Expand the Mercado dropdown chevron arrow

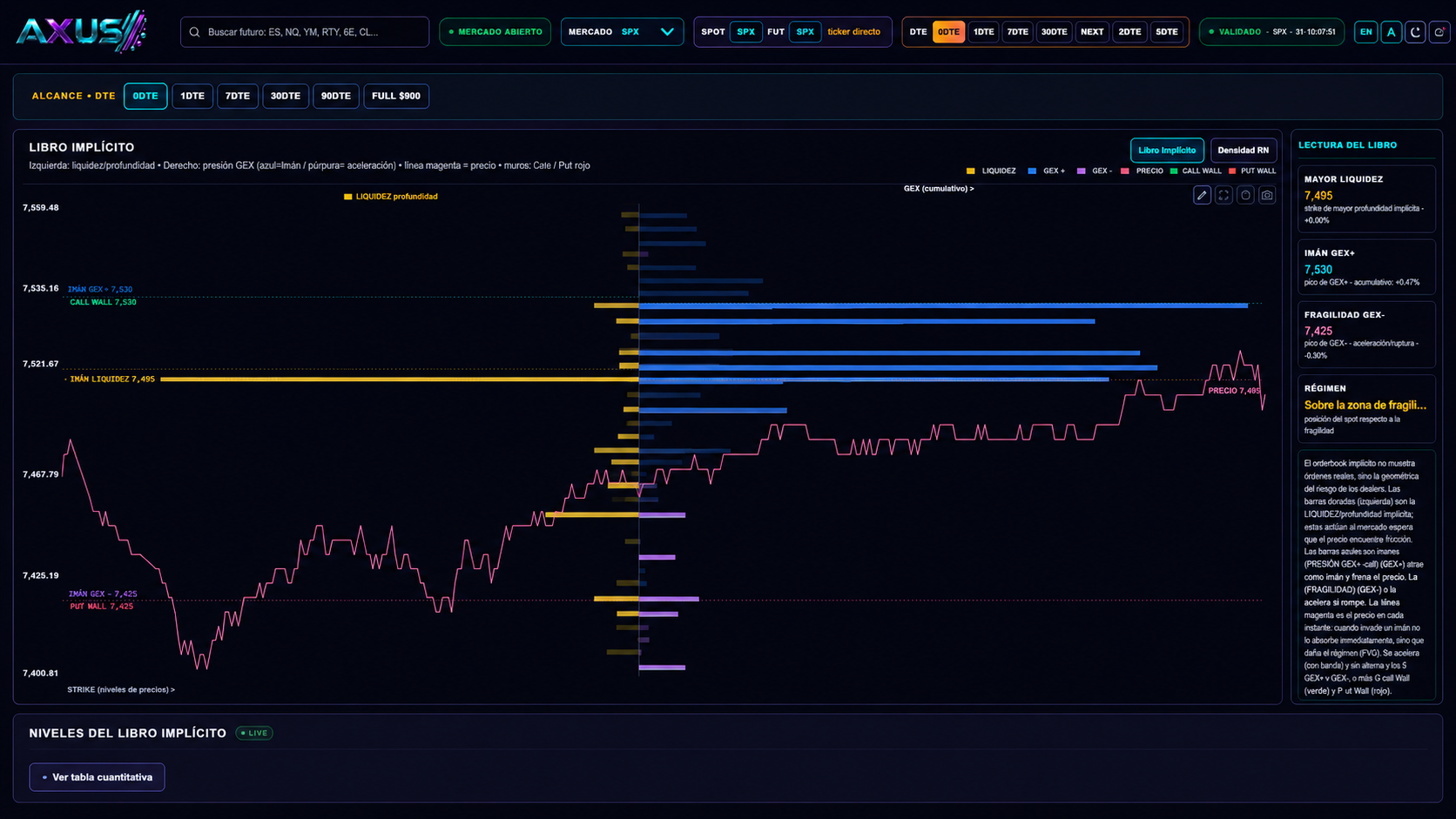point(667,32)
